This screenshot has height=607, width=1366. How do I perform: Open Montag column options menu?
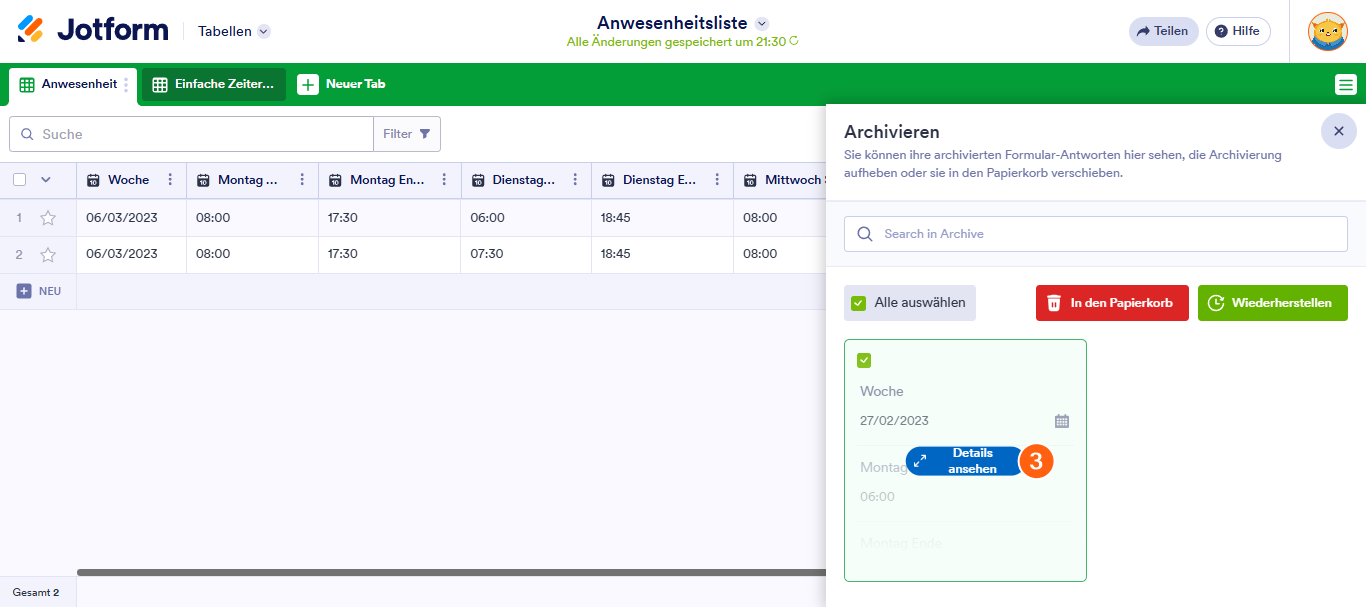click(x=302, y=180)
